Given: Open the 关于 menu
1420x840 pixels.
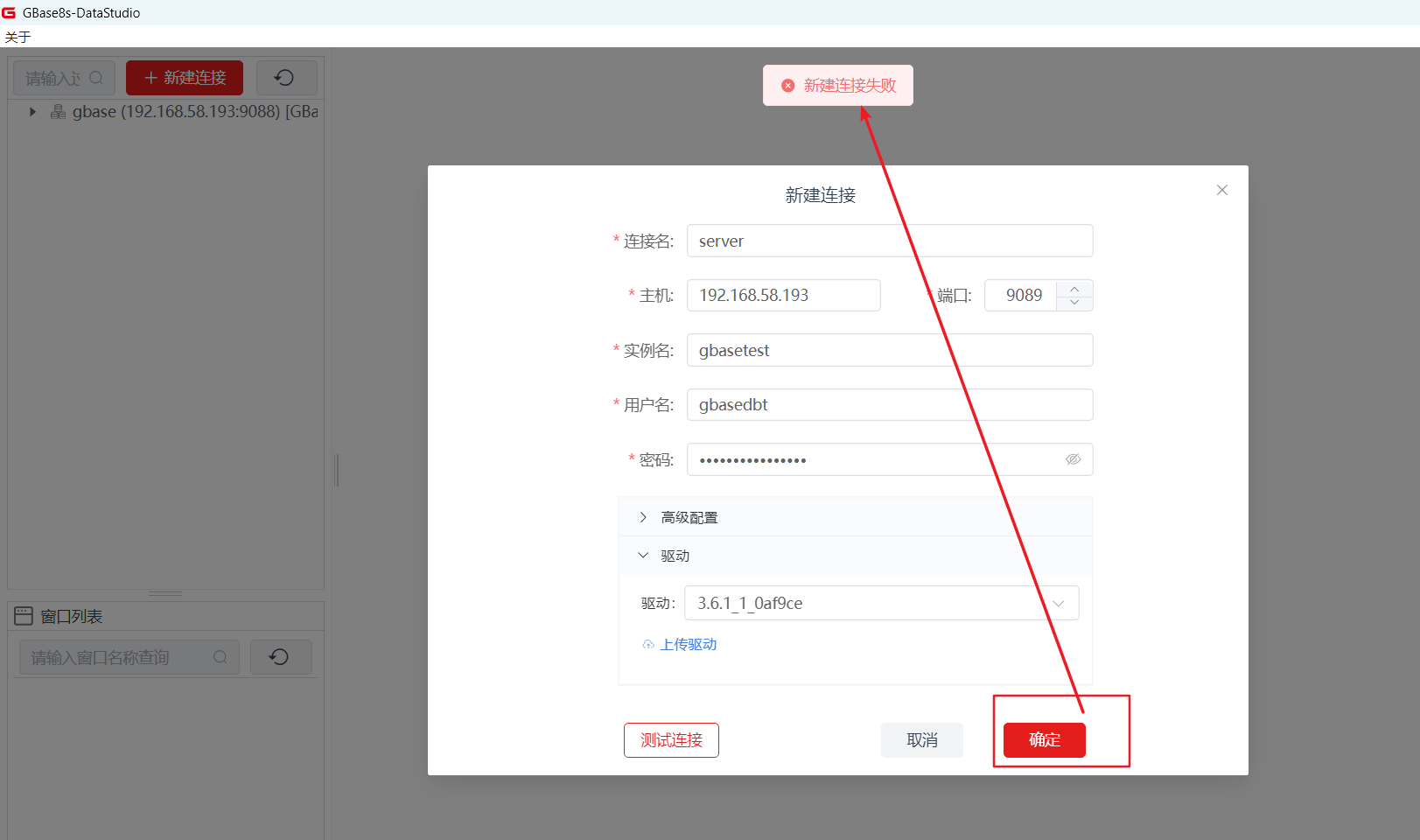Looking at the screenshot, I should click(x=17, y=37).
